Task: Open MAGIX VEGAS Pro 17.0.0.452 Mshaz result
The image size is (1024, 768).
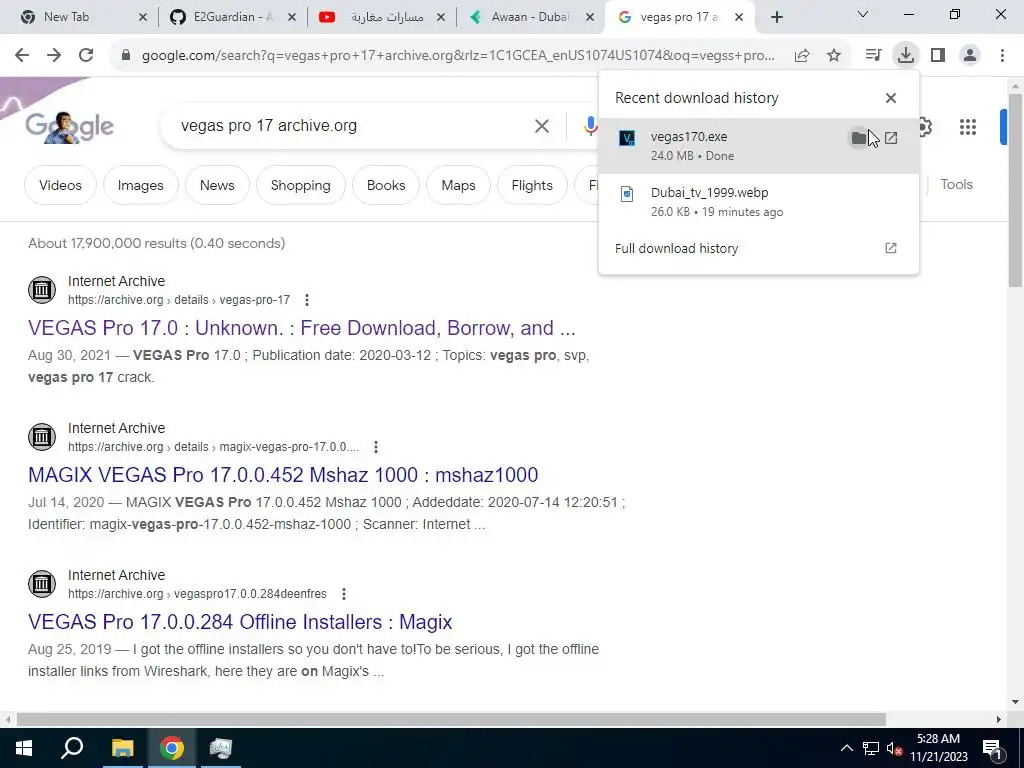Action: [x=283, y=475]
